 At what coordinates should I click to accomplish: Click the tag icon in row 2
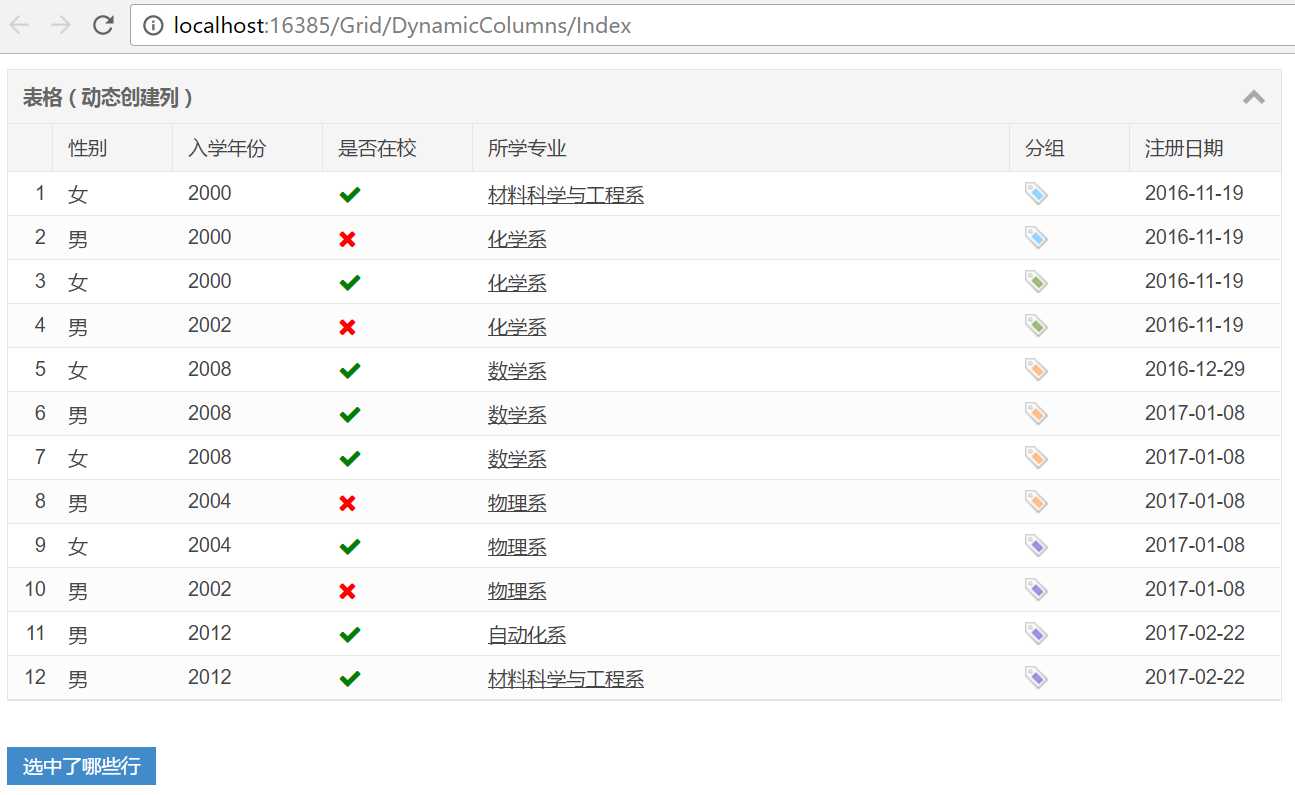click(1036, 237)
